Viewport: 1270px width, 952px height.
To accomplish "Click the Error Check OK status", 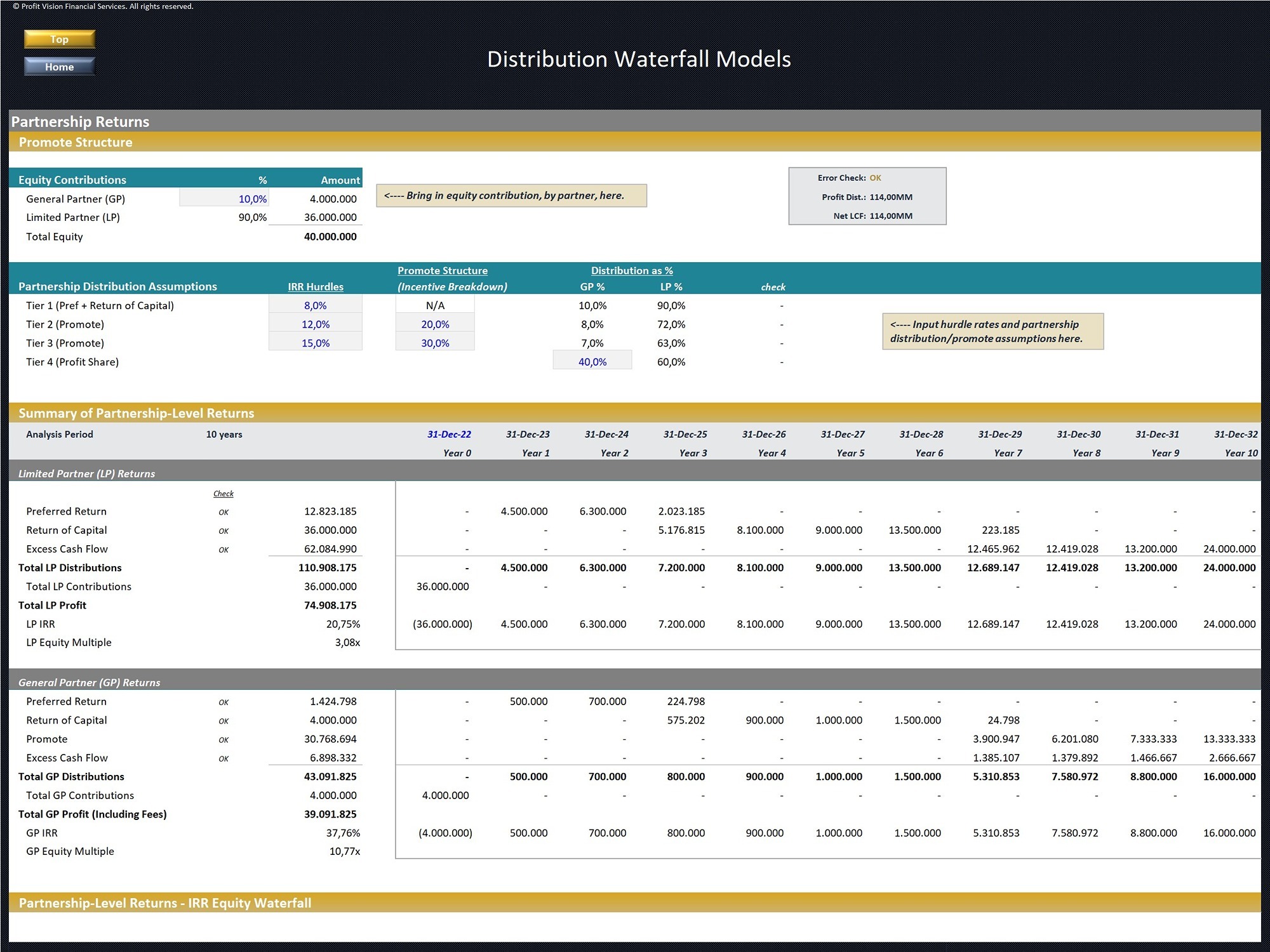I will (875, 178).
